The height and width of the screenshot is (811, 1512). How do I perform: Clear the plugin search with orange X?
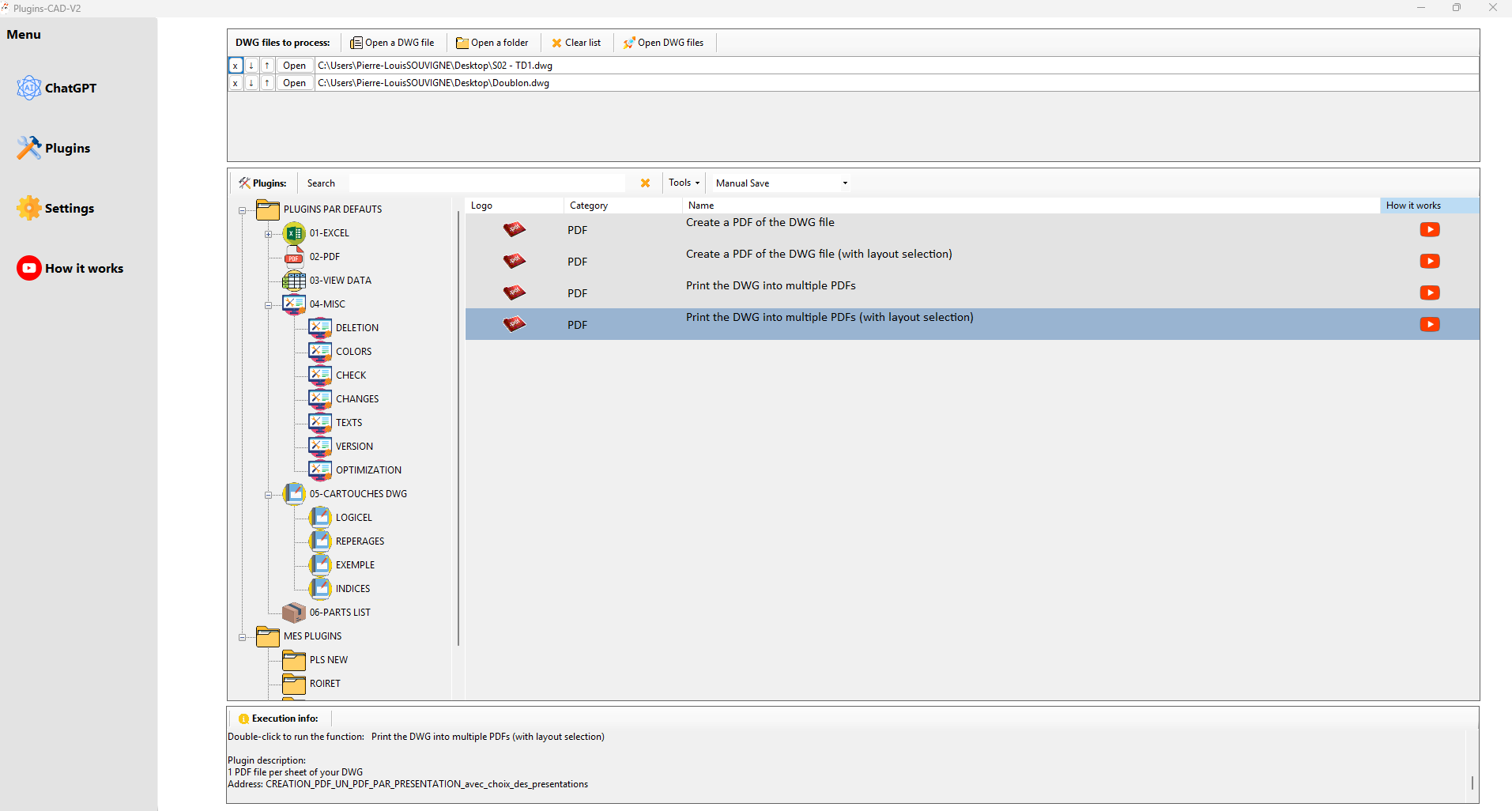[645, 183]
